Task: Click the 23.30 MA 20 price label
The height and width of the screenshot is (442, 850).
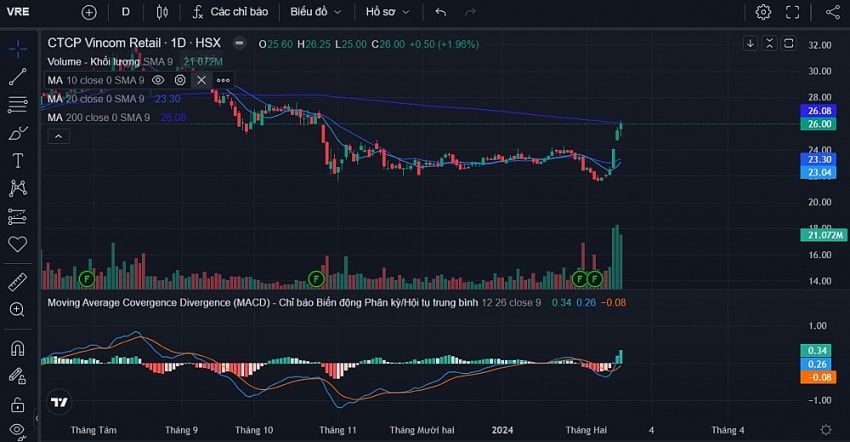Action: point(819,159)
